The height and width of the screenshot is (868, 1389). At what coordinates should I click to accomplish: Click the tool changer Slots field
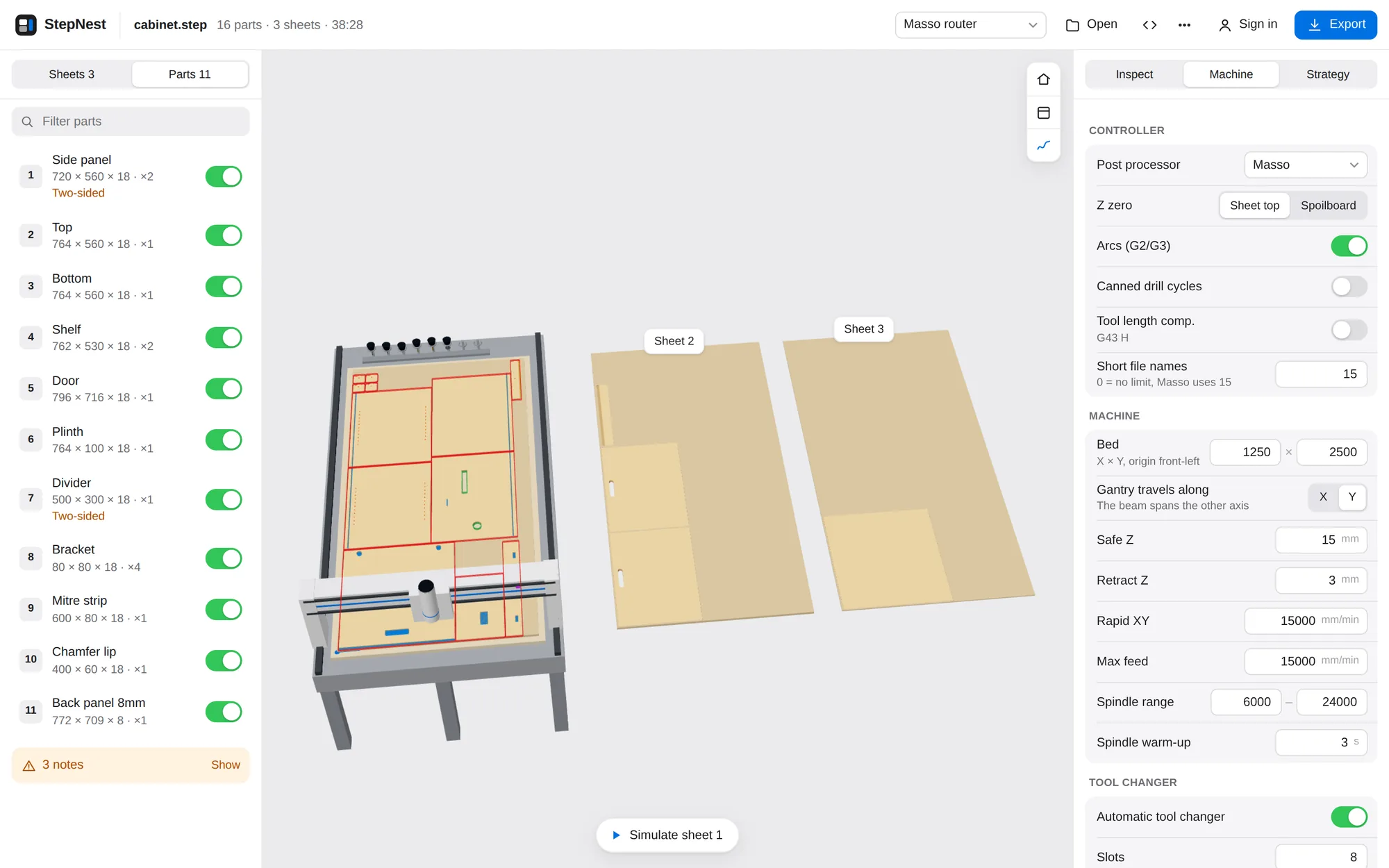1320,857
